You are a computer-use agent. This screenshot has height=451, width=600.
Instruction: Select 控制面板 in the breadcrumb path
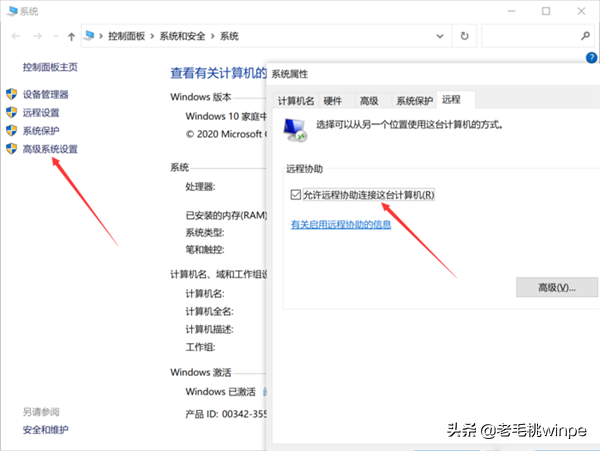[x=127, y=36]
